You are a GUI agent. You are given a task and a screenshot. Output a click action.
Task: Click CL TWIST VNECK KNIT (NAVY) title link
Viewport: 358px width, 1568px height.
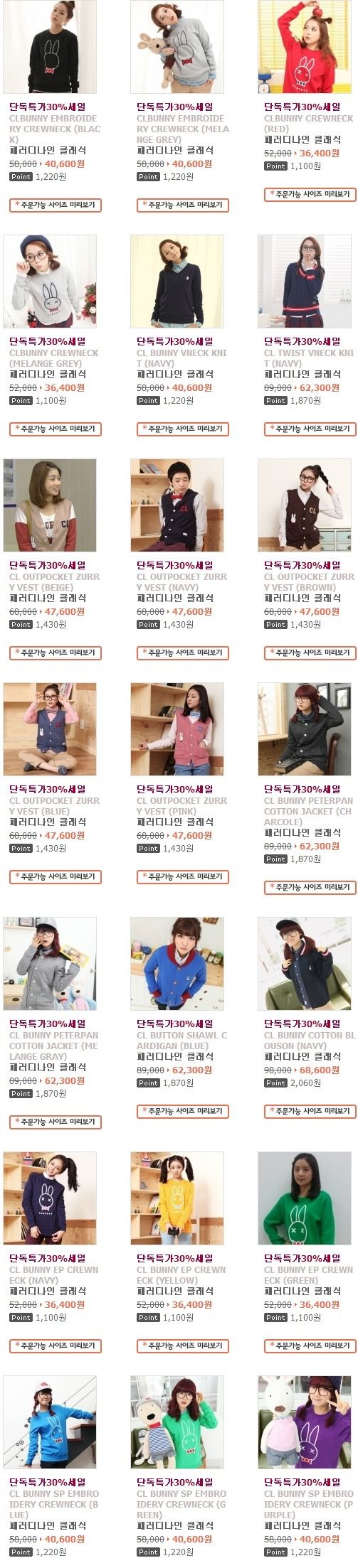(x=309, y=358)
